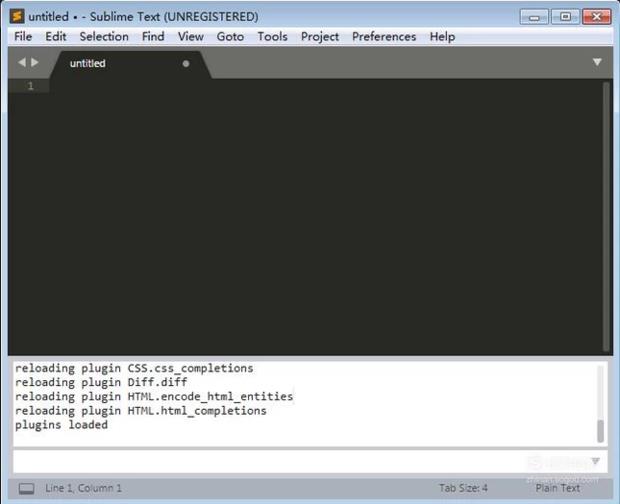Open console input history dropdown arrow
Screen dimensions: 620x504
(595, 461)
